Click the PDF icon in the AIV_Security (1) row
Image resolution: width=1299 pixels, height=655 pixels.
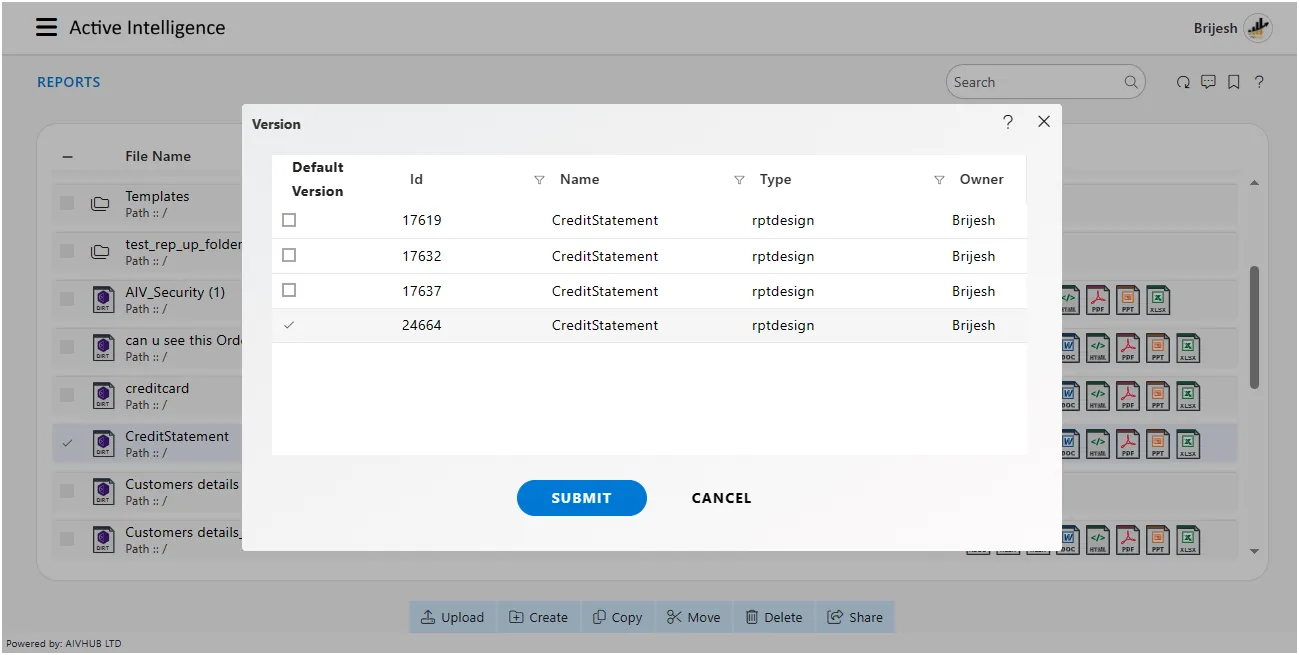coord(1098,298)
